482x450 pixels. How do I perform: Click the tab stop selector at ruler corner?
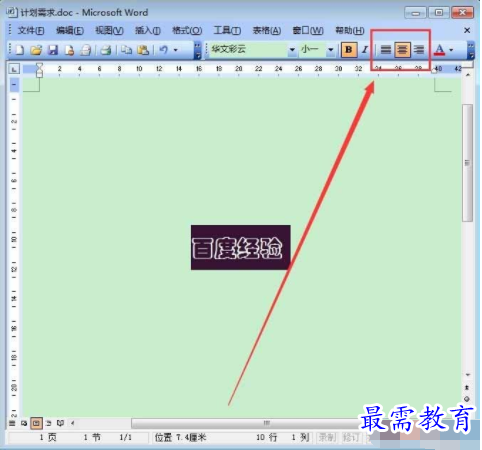14,69
